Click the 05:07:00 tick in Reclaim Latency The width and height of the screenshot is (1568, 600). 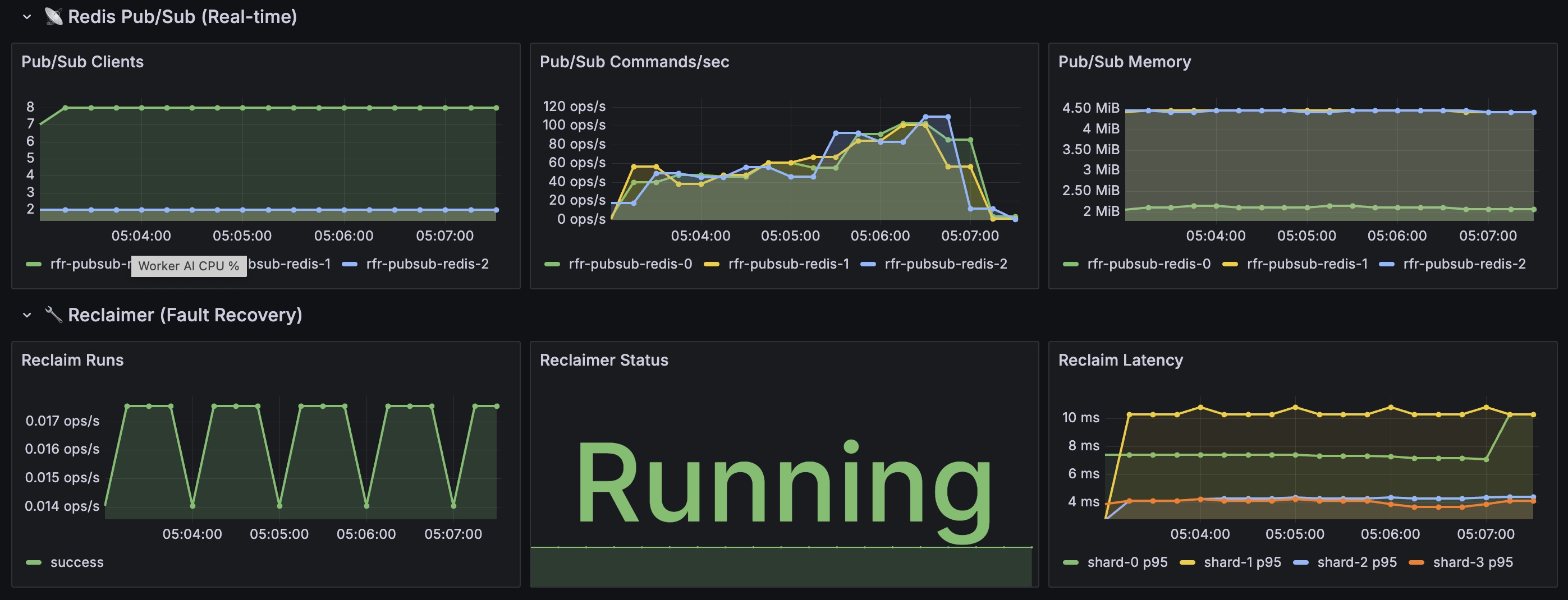click(x=1485, y=534)
